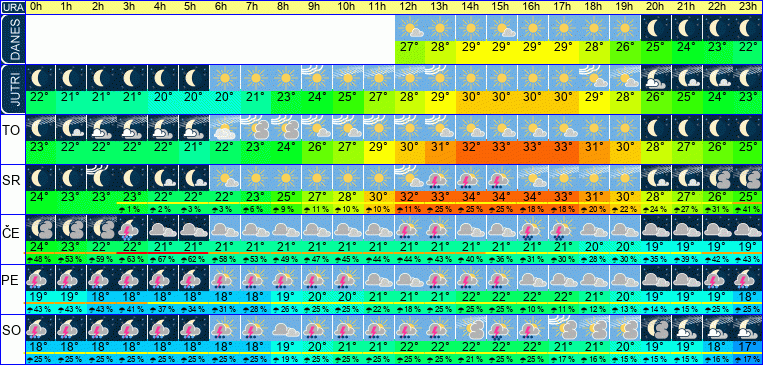Click the JUTRI 18h windy sun-cloud icon
The width and height of the screenshot is (763, 365).
(595, 78)
